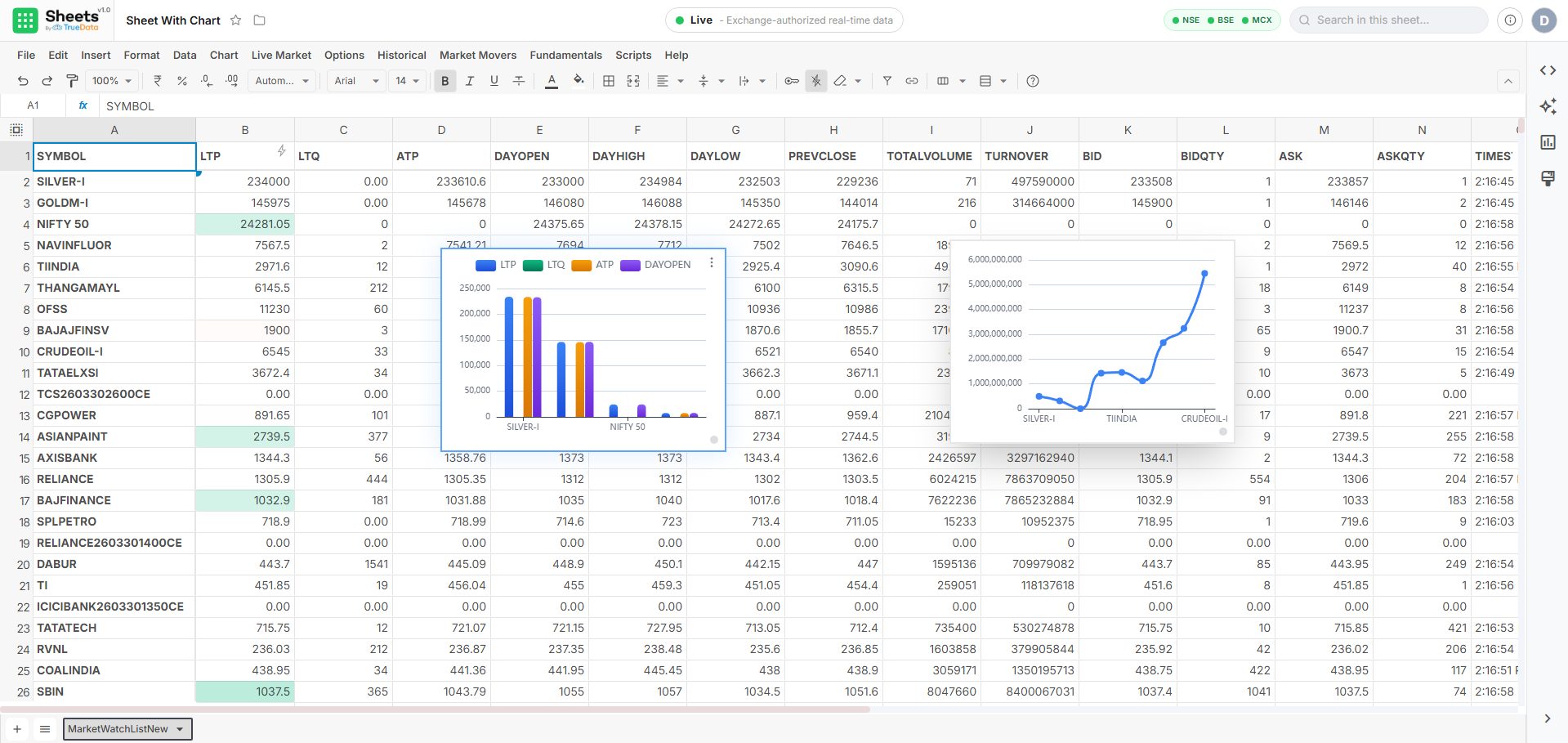Viewport: 1568px width, 743px height.
Task: Open the Fundamentals menu
Action: [566, 55]
